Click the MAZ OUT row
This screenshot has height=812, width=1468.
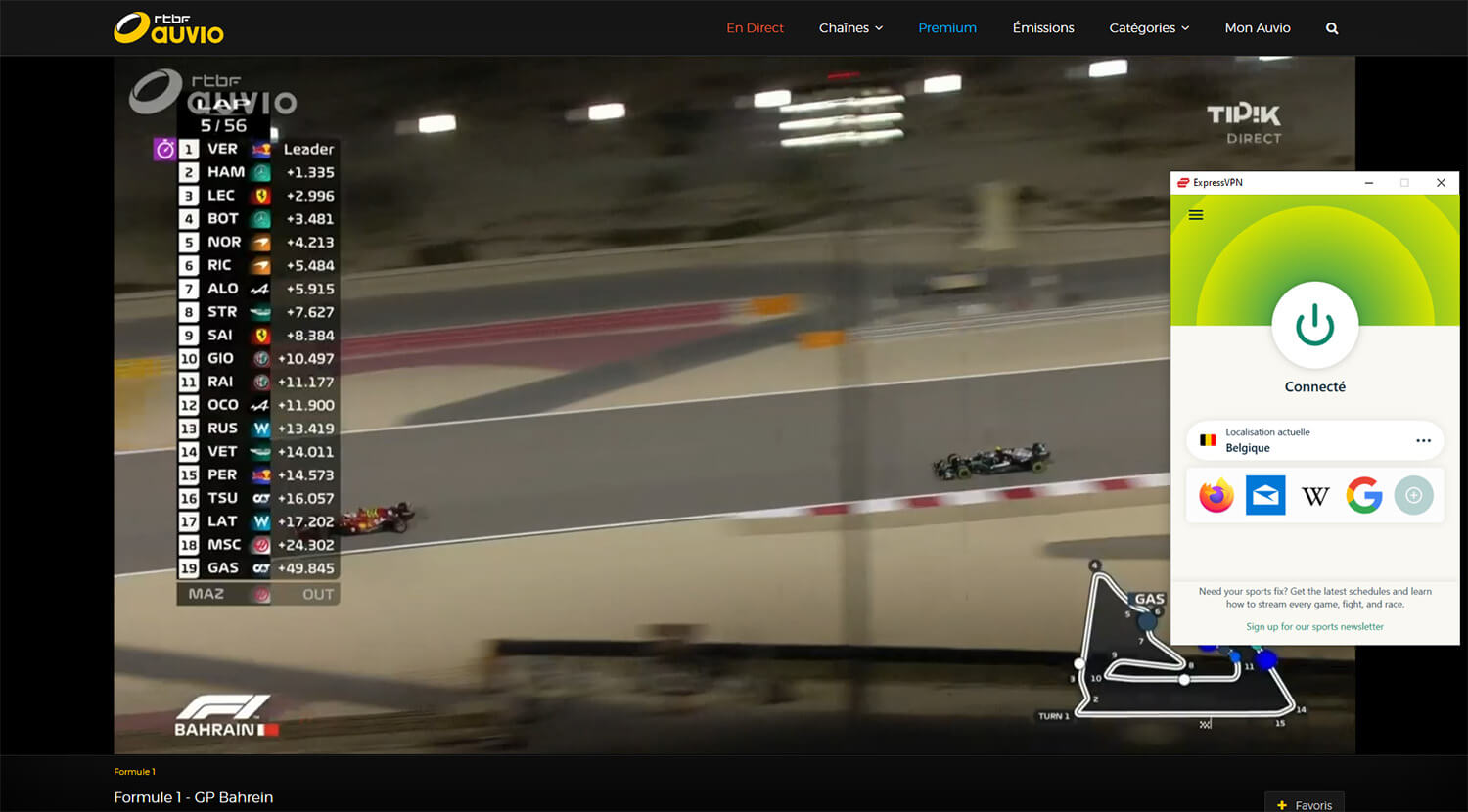(x=258, y=594)
